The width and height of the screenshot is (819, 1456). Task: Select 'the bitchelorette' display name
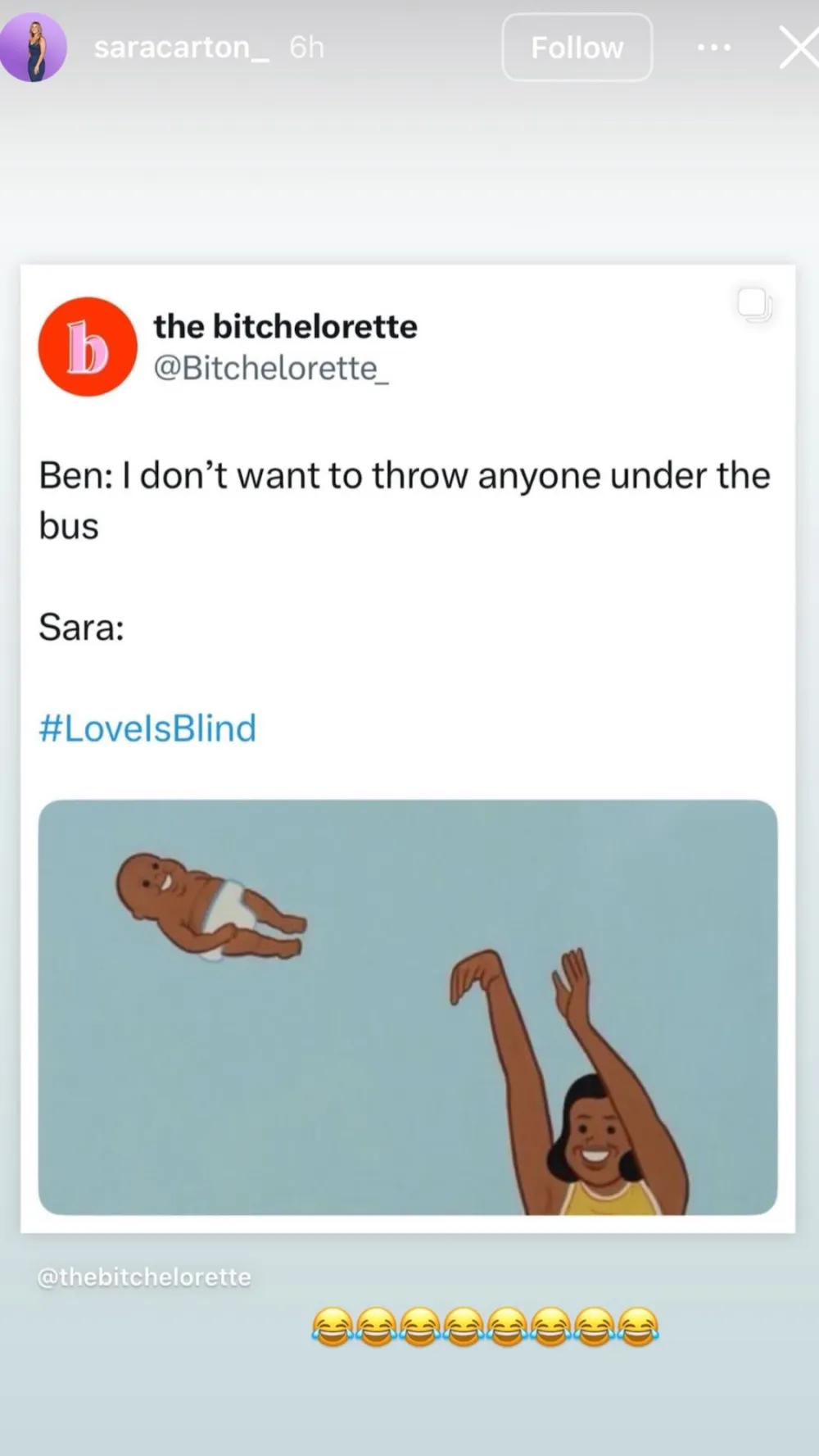[x=284, y=325]
